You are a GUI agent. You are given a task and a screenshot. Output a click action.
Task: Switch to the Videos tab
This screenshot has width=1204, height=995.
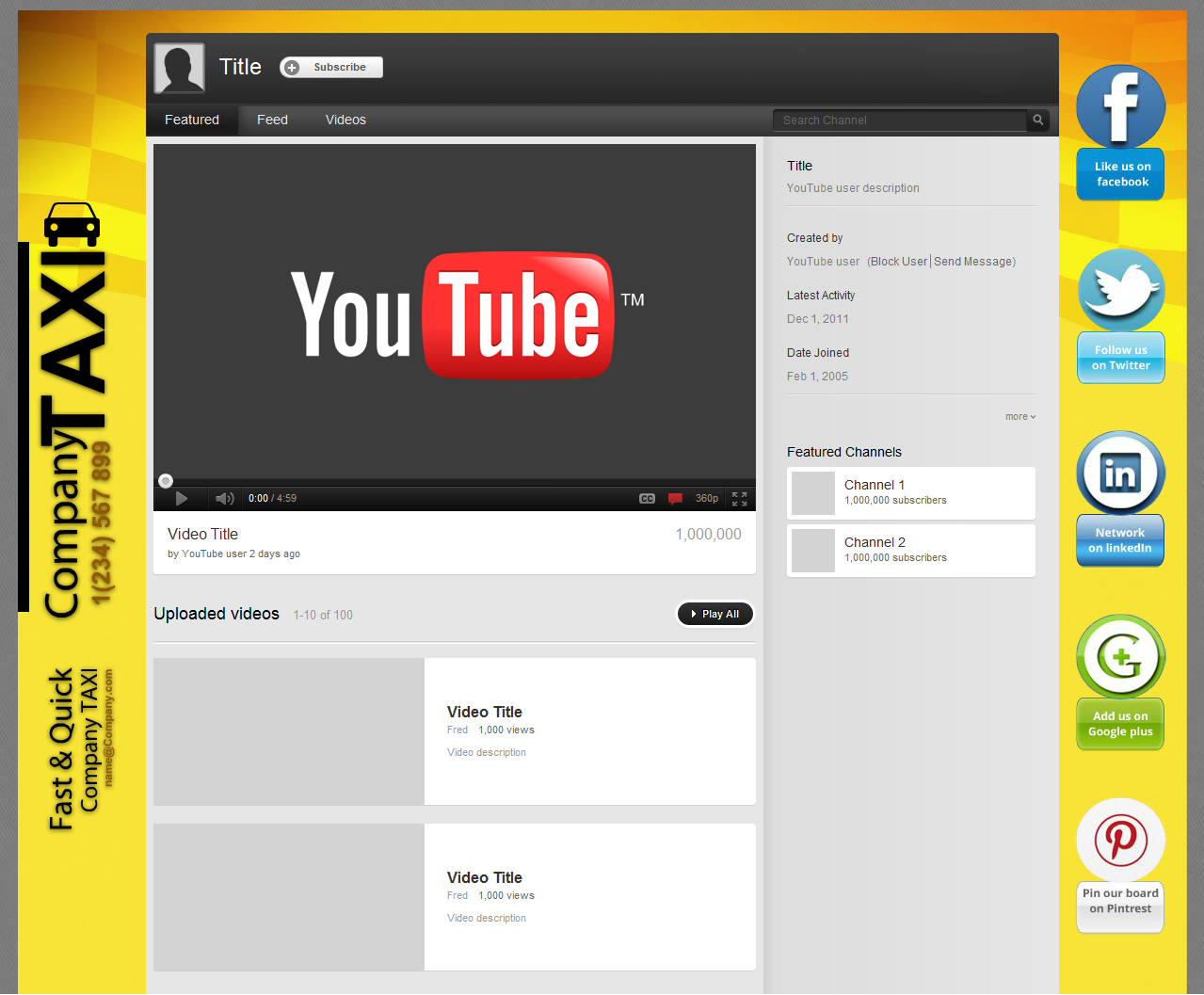point(345,120)
